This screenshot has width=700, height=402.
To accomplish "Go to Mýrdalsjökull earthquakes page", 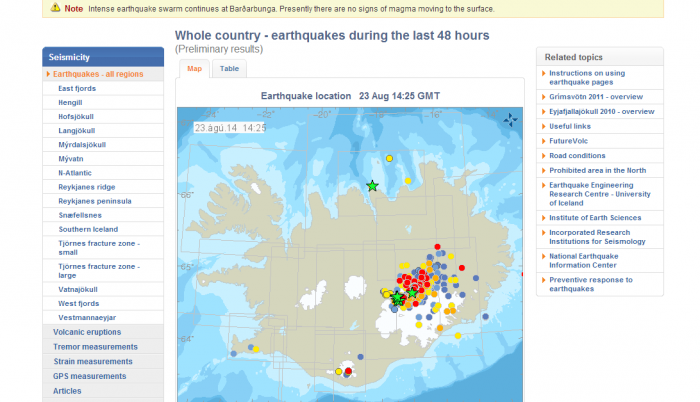I will click(82, 144).
